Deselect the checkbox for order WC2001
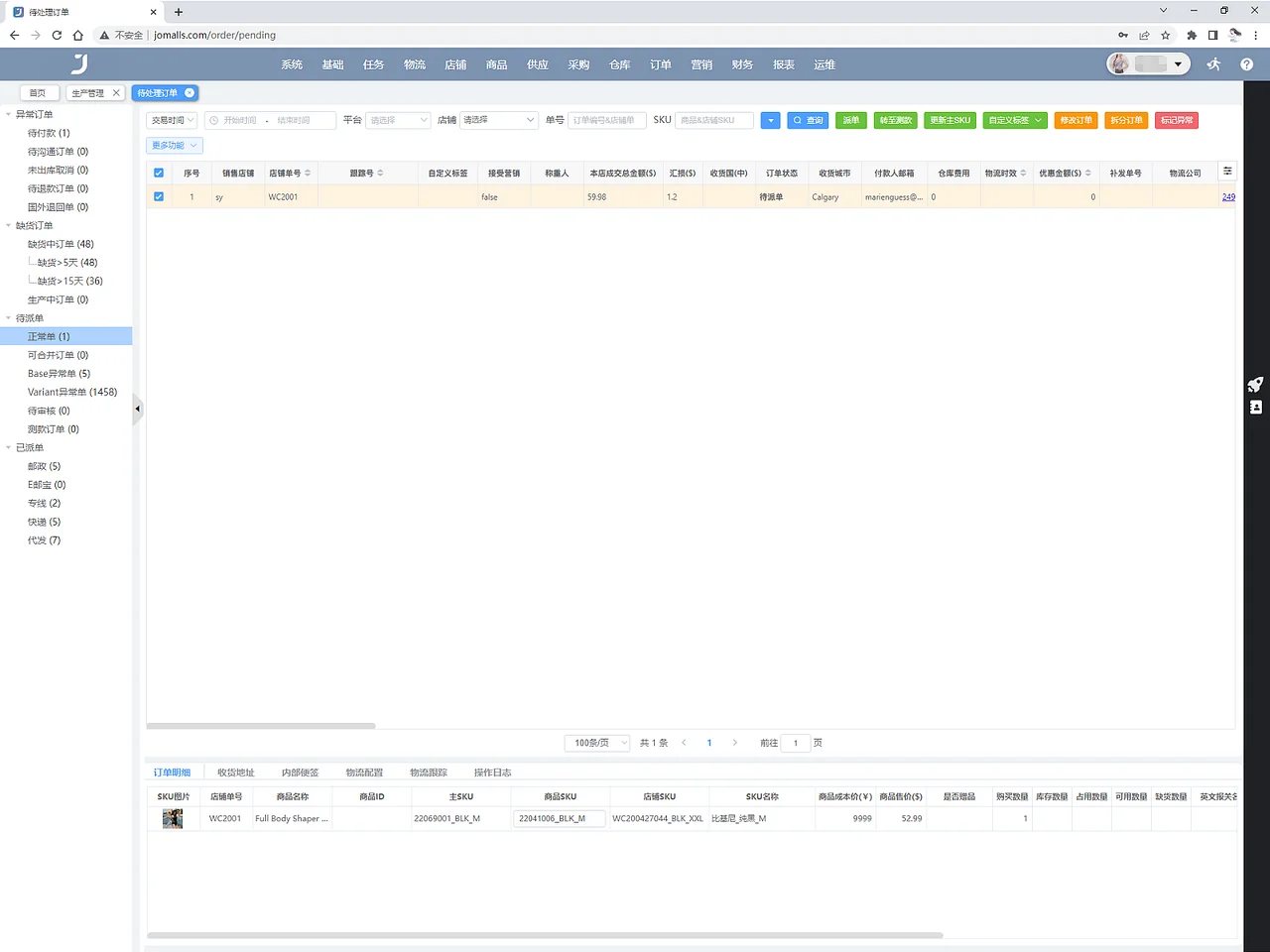 [158, 196]
